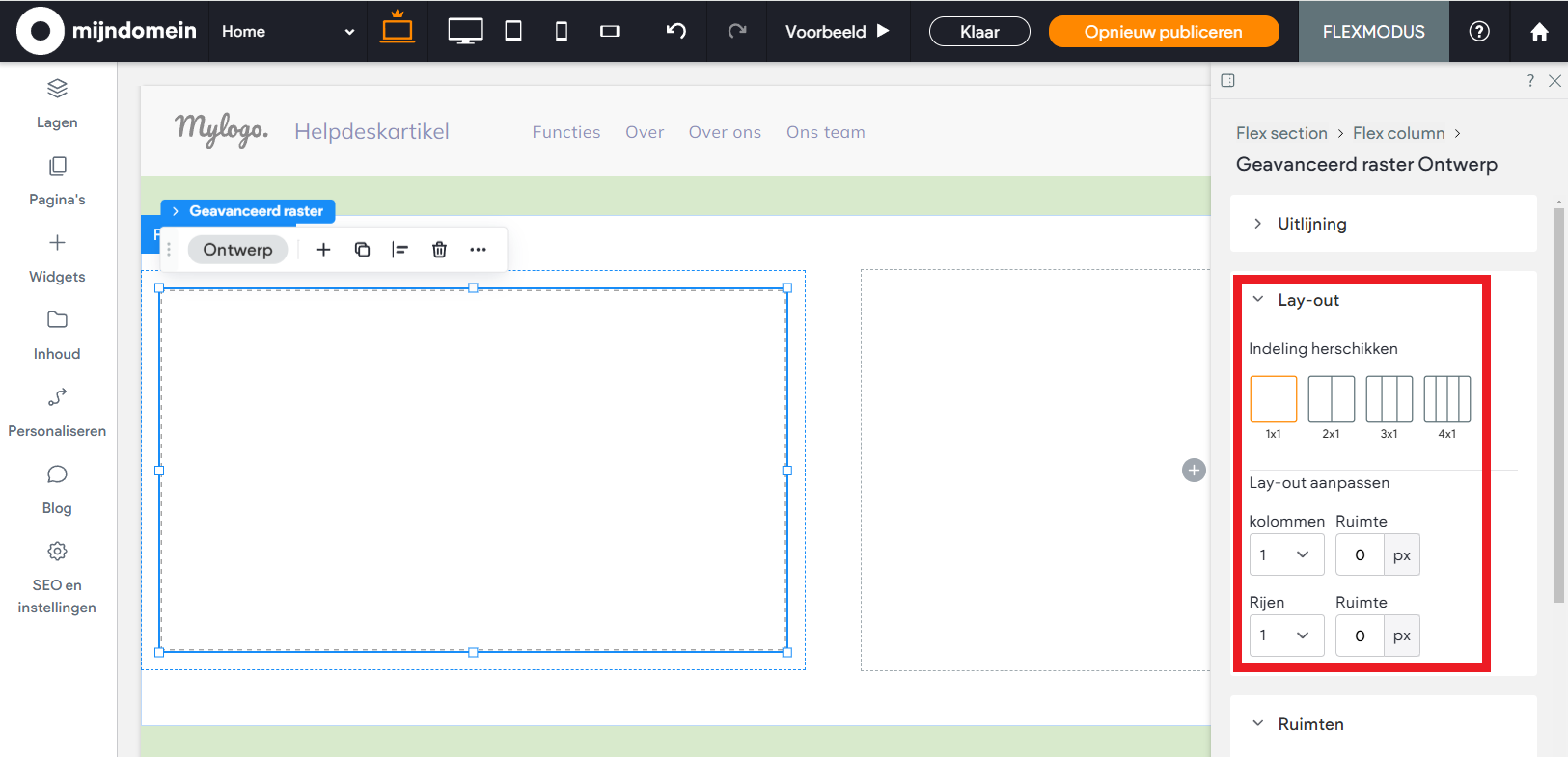The height and width of the screenshot is (757, 1568).
Task: Open alignment option in floating toolbar
Action: pos(400,250)
